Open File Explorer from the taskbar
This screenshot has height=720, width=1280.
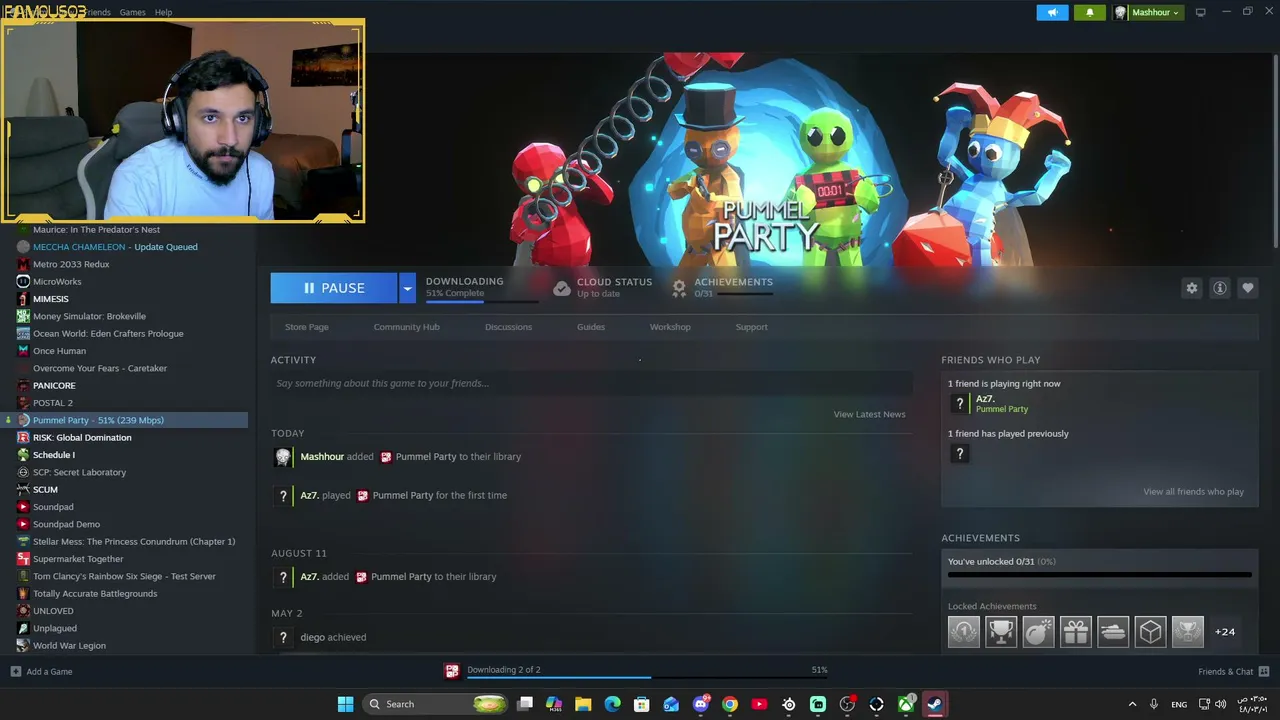pos(583,704)
